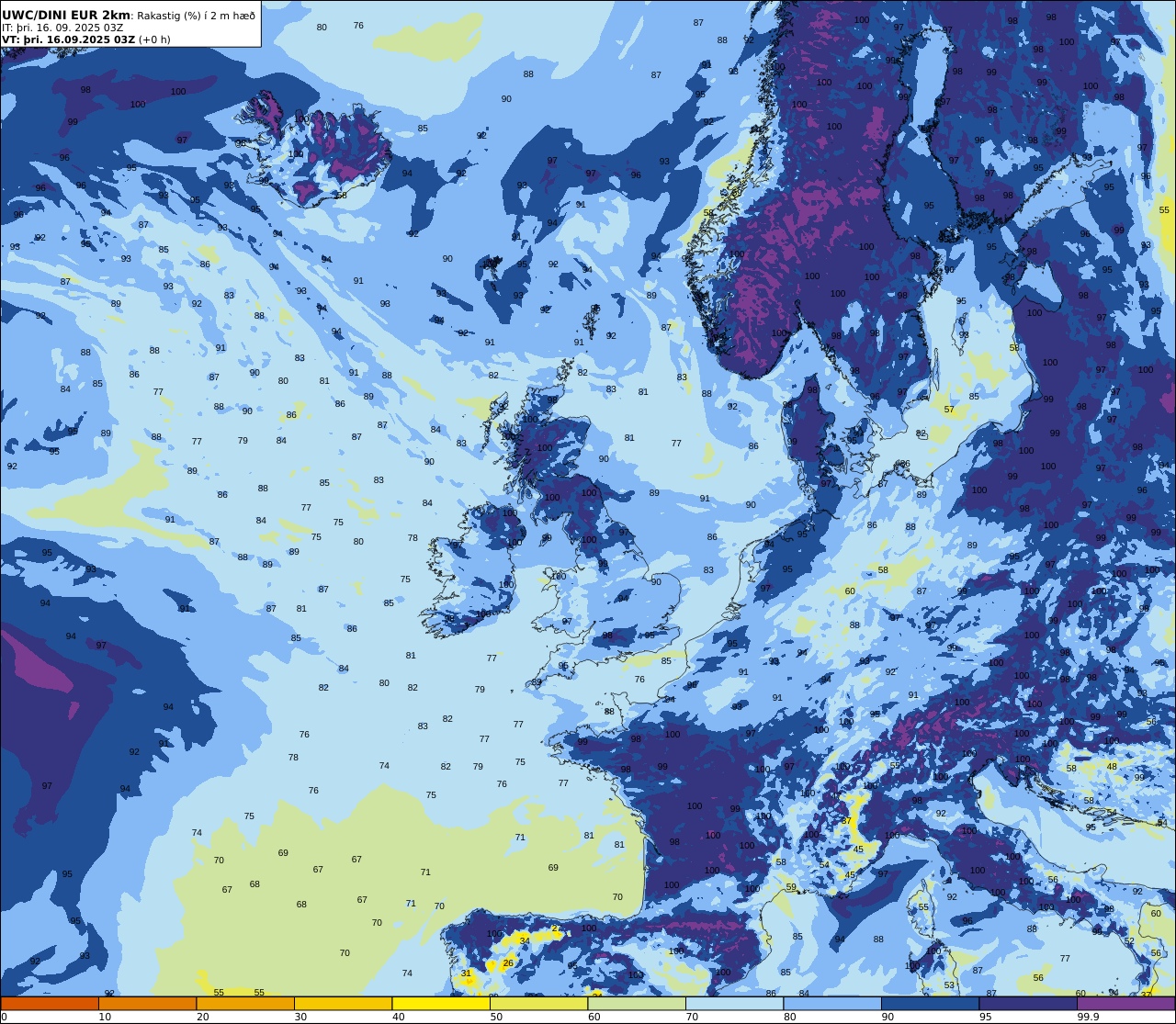Click the orange 10–20 legend swatch
The image size is (1176, 1024).
pyautogui.click(x=147, y=1003)
